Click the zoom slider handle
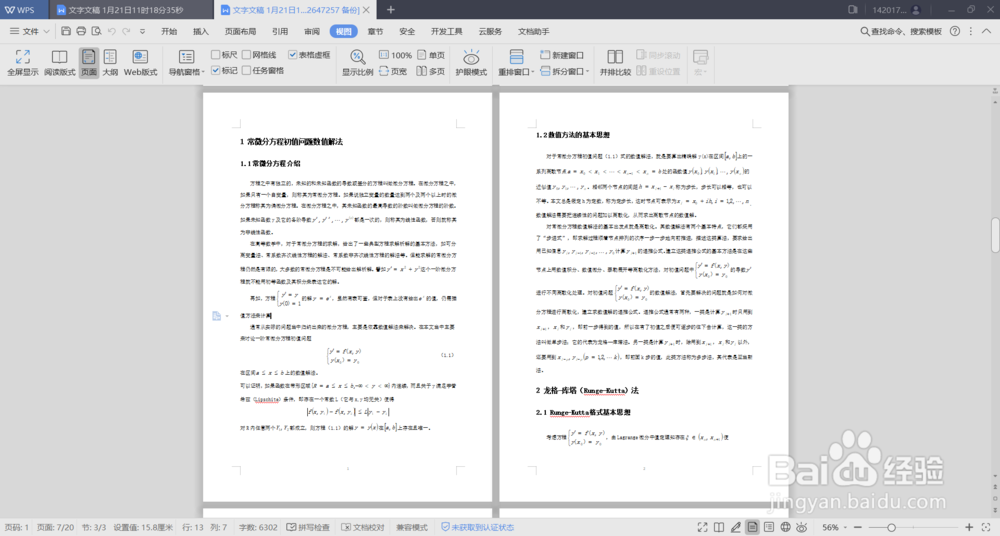Viewport: 1000px width, 536px height. 891,527
